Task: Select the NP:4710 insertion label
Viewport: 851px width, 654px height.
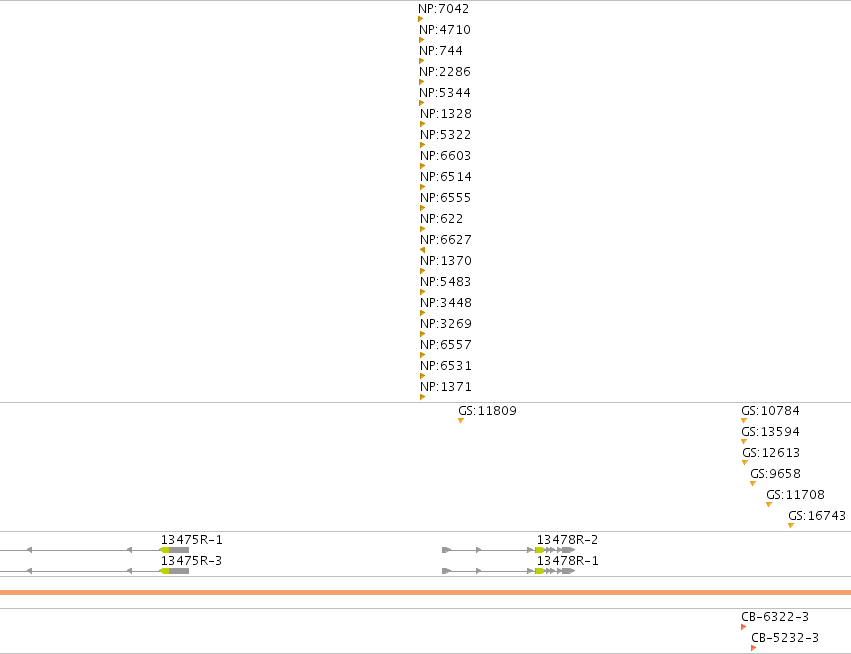Action: coord(444,30)
